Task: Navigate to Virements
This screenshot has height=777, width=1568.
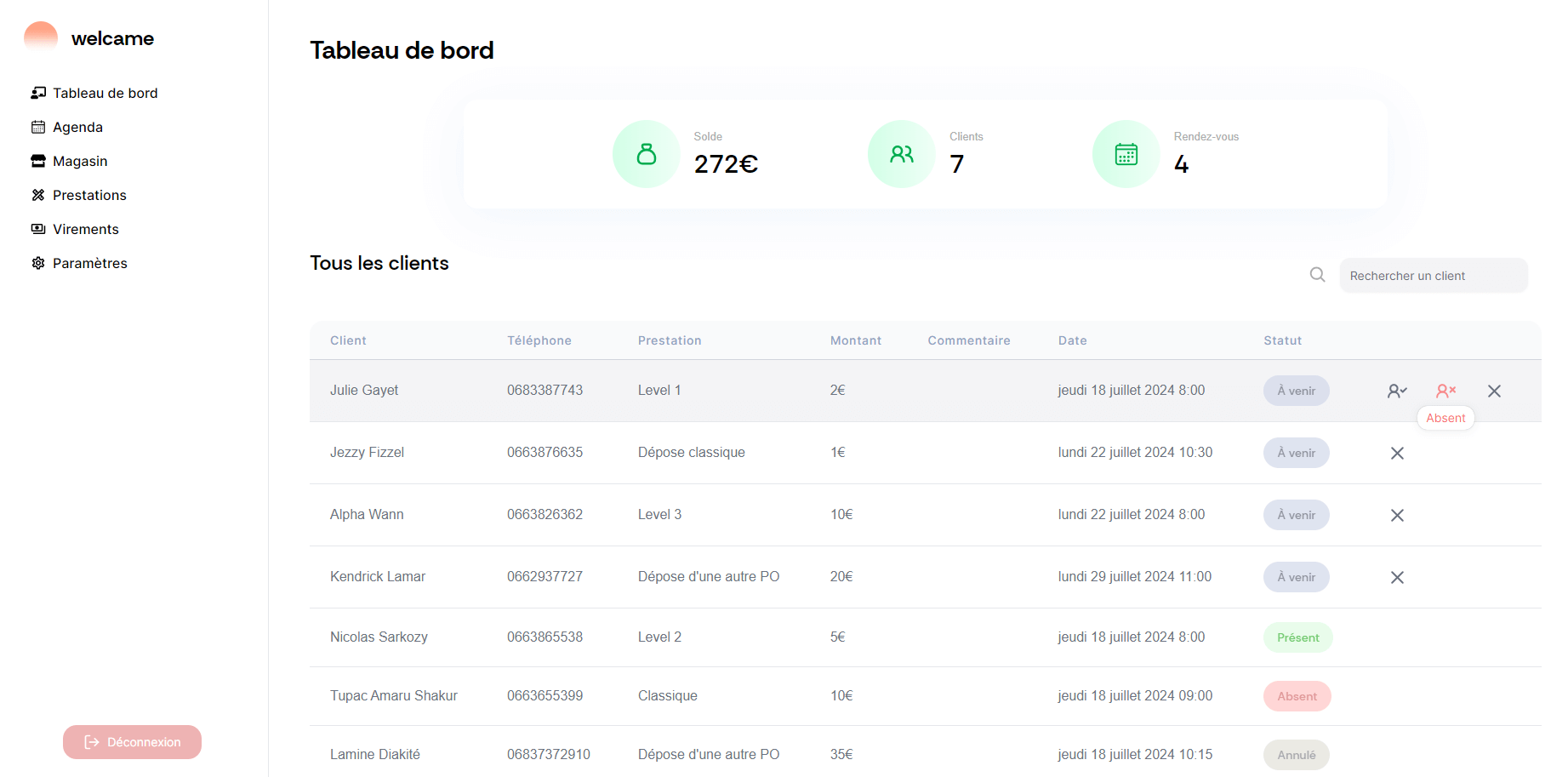Action: pos(85,229)
